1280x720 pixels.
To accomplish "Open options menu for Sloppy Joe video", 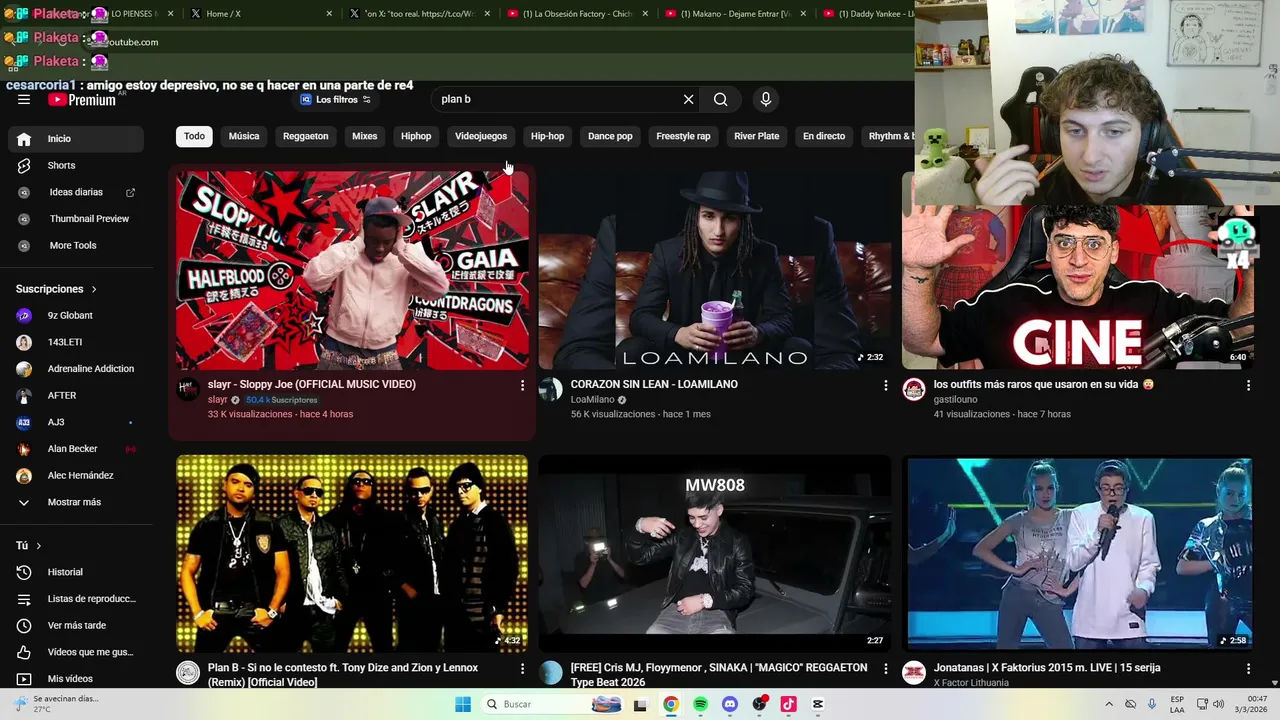I will point(522,385).
